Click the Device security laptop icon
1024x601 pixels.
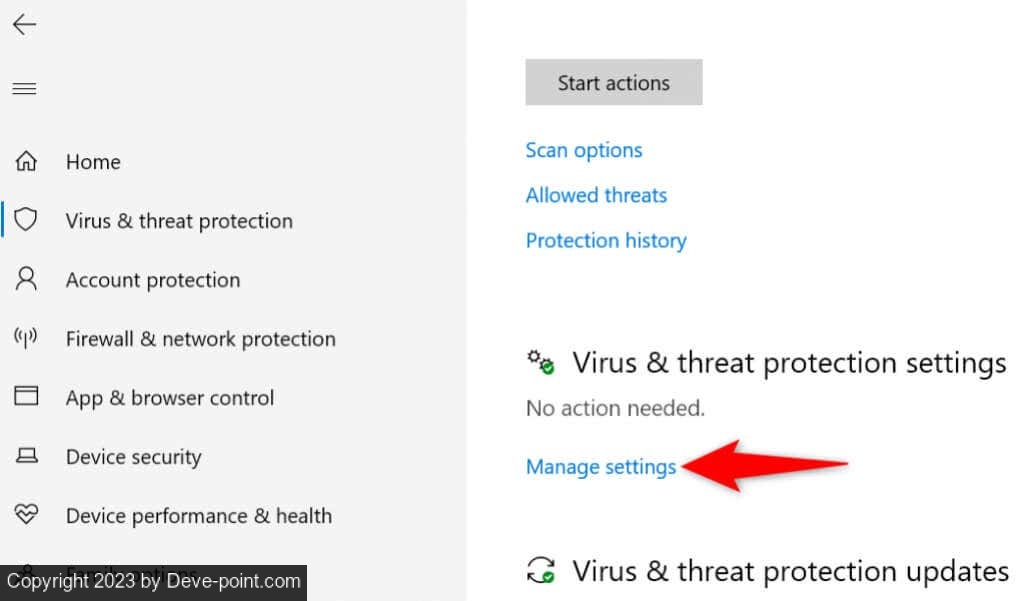[x=26, y=456]
